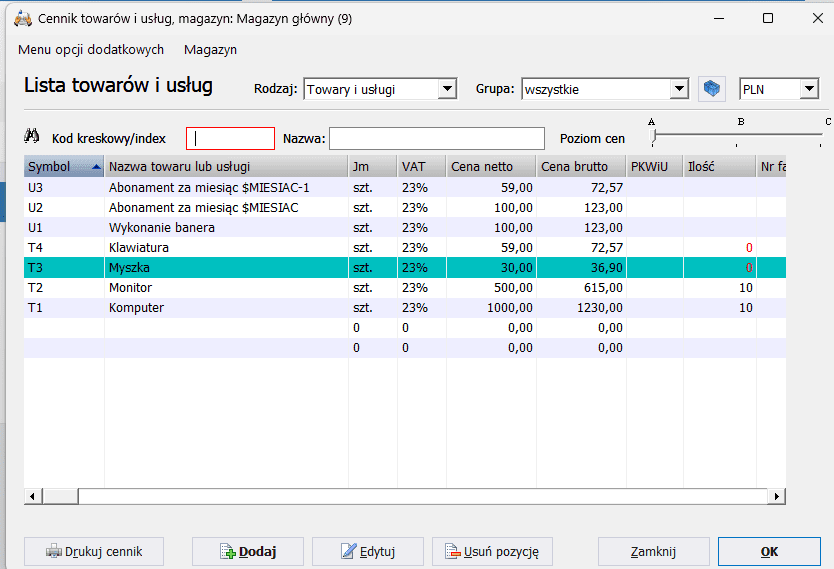The width and height of the screenshot is (834, 569).
Task: Click the application icon in title bar
Action: pos(22,19)
